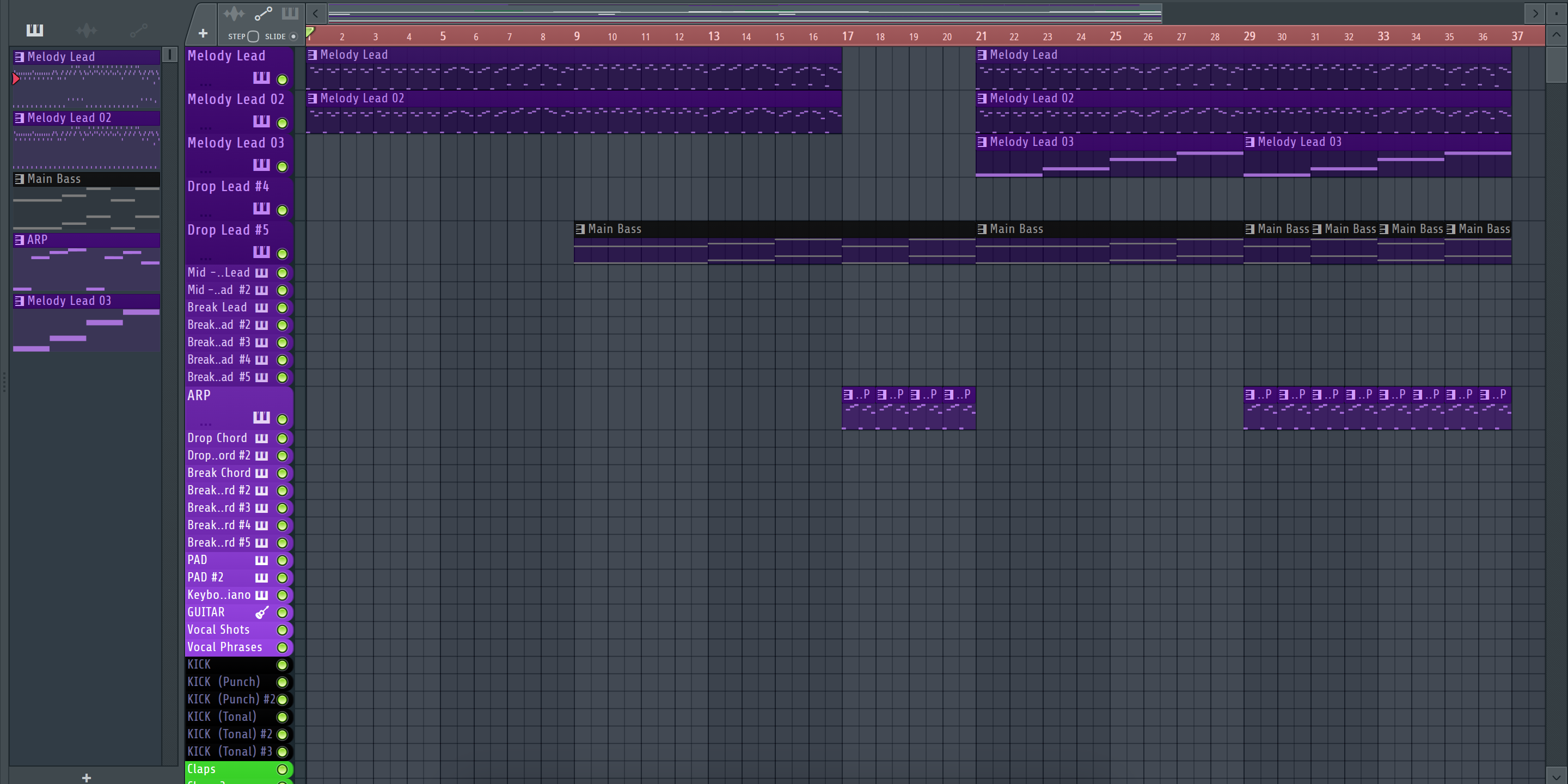Mute the ARP track

(283, 419)
